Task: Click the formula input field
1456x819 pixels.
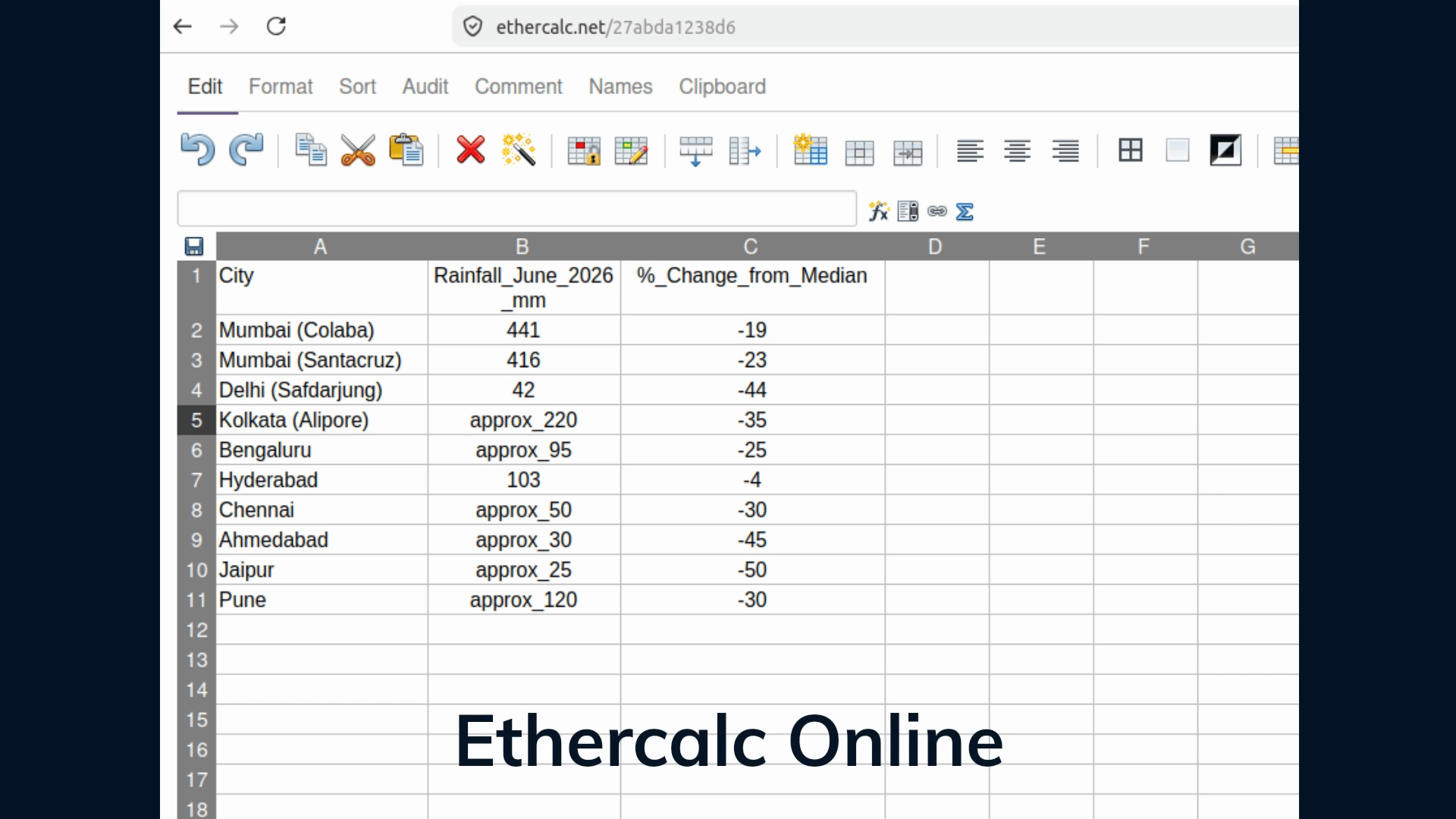Action: coord(517,209)
